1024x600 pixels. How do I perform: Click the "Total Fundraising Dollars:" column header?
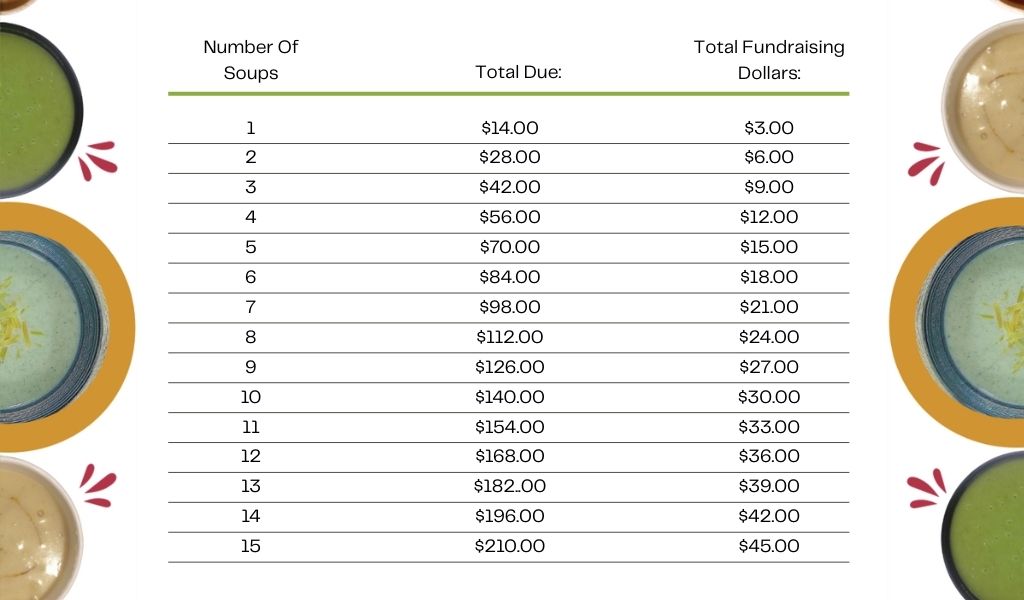(769, 60)
